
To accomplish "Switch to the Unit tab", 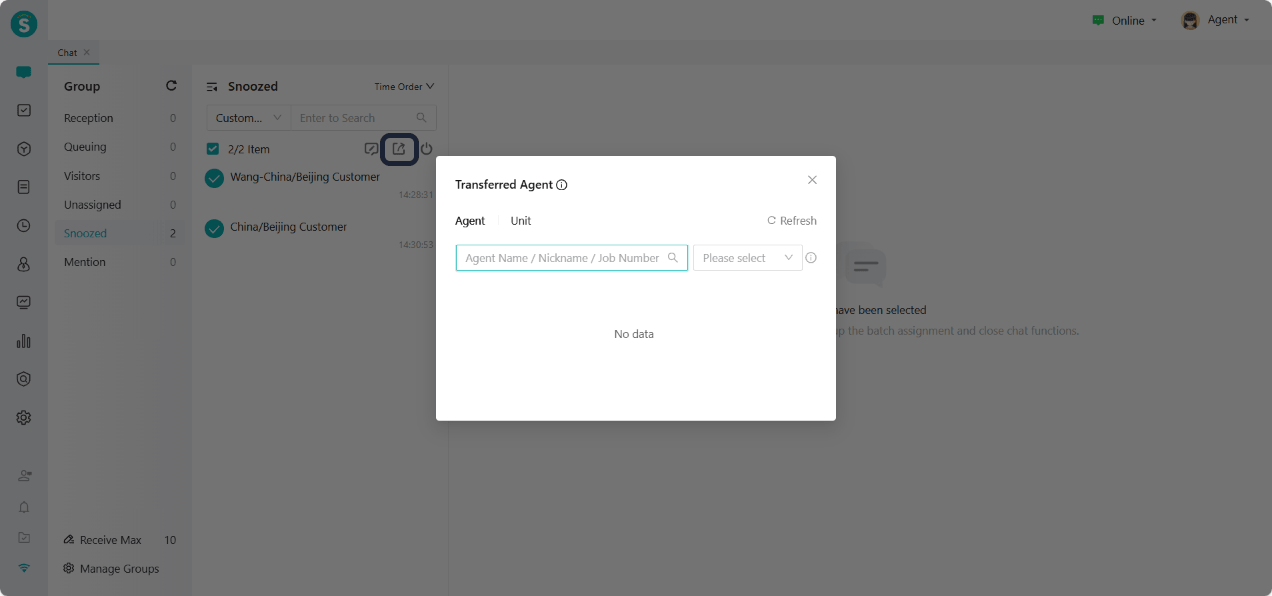I will pyautogui.click(x=521, y=221).
